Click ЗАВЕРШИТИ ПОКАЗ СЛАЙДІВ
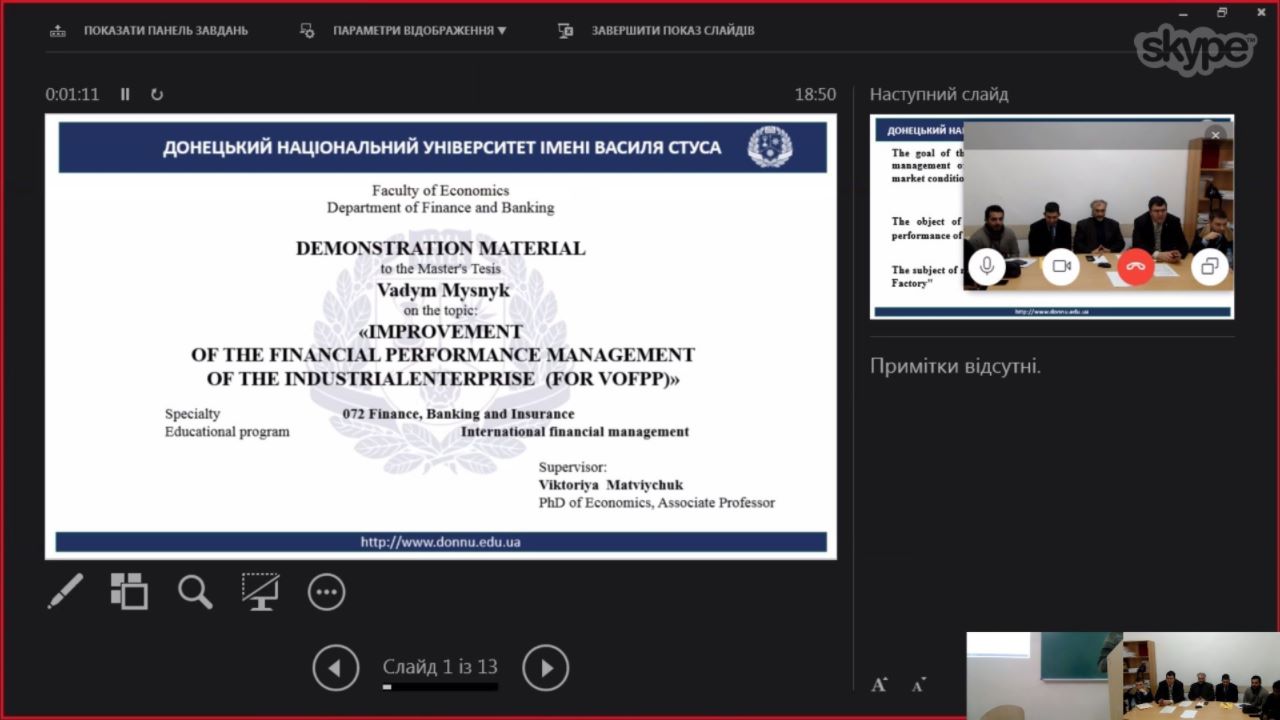1280x720 pixels. coord(673,31)
